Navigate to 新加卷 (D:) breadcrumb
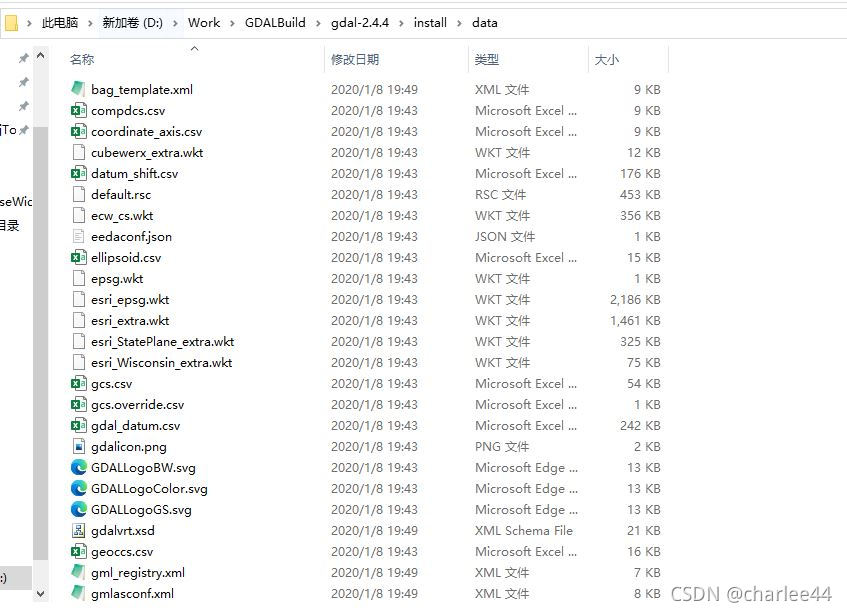 (132, 23)
